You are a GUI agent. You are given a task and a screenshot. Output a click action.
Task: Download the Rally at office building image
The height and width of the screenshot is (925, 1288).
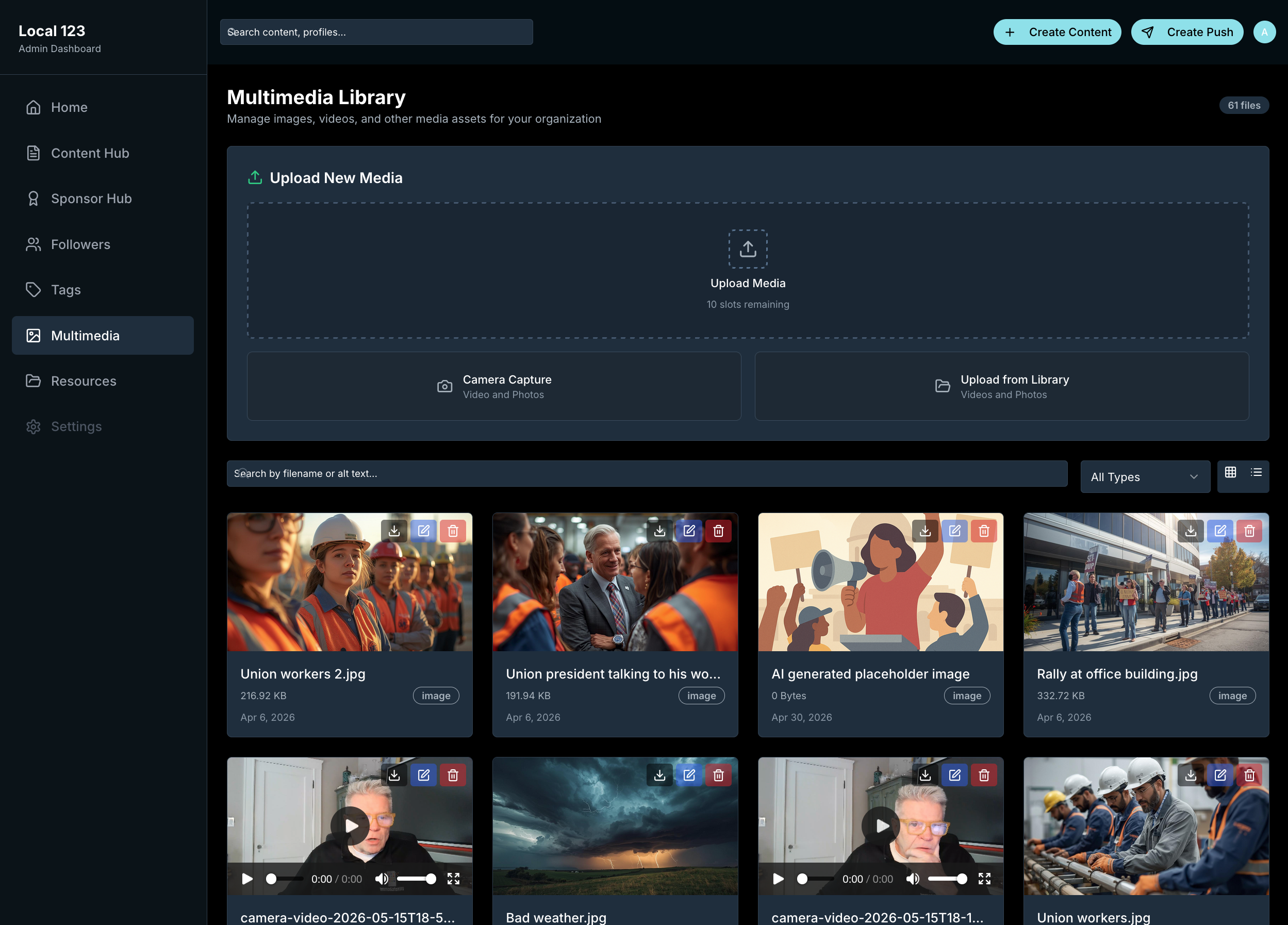(1191, 531)
